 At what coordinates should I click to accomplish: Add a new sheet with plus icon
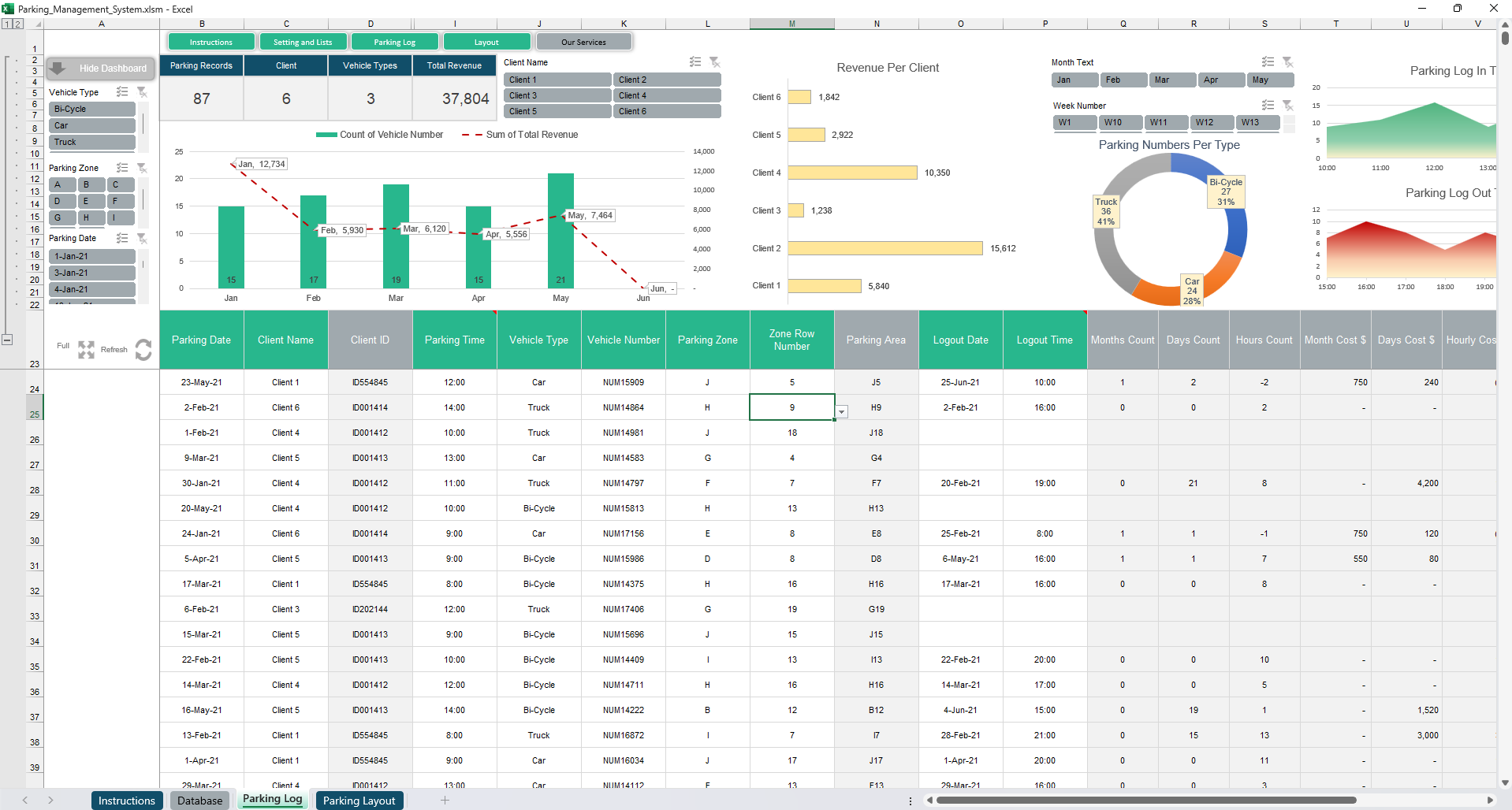point(445,801)
